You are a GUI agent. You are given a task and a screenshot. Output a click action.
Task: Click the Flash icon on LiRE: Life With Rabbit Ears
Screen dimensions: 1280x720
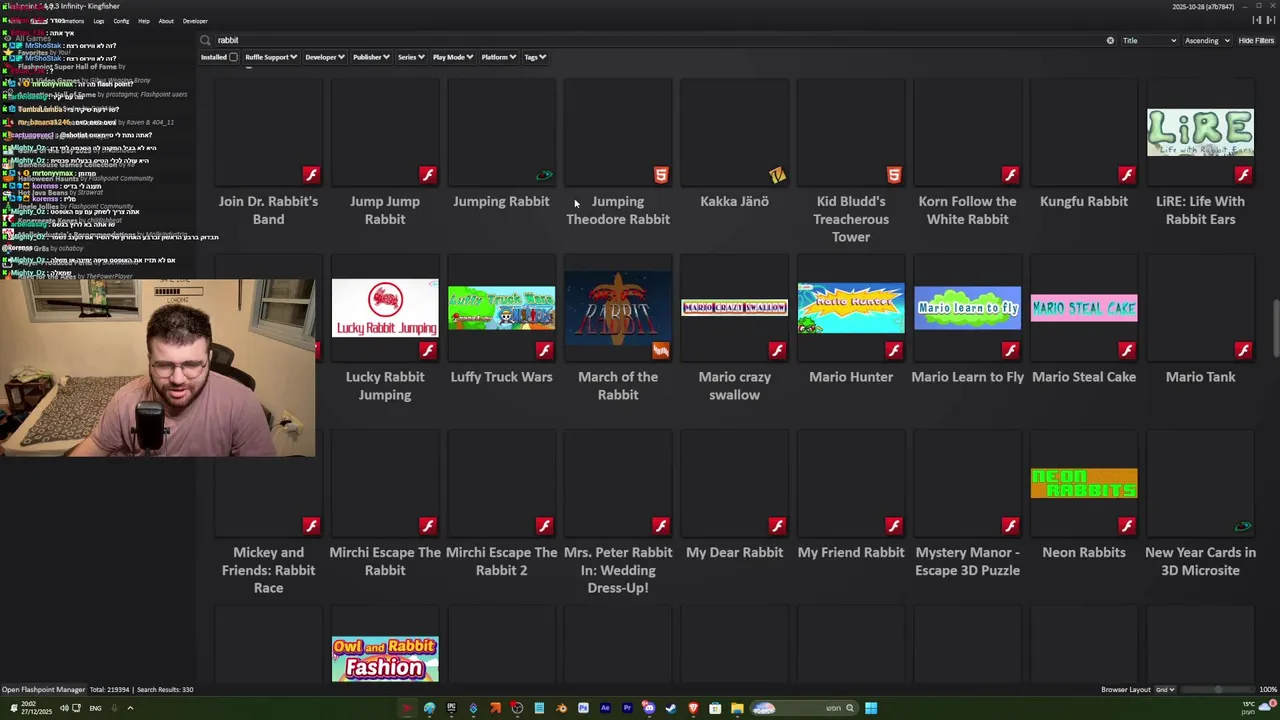coord(1243,175)
